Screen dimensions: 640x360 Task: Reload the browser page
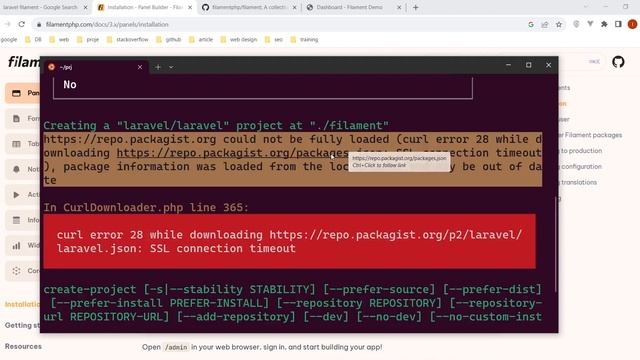coord(22,24)
